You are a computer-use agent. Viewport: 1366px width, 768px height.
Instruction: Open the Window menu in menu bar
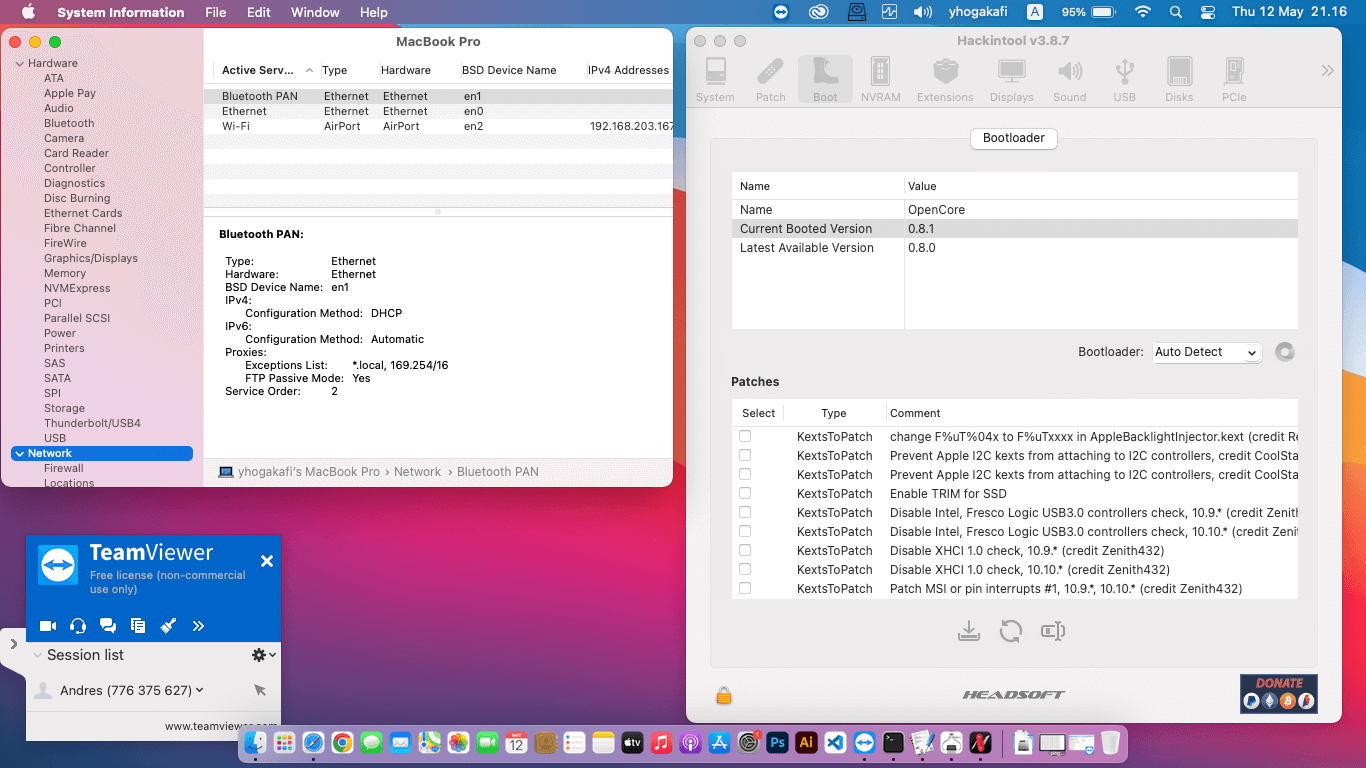pos(315,12)
